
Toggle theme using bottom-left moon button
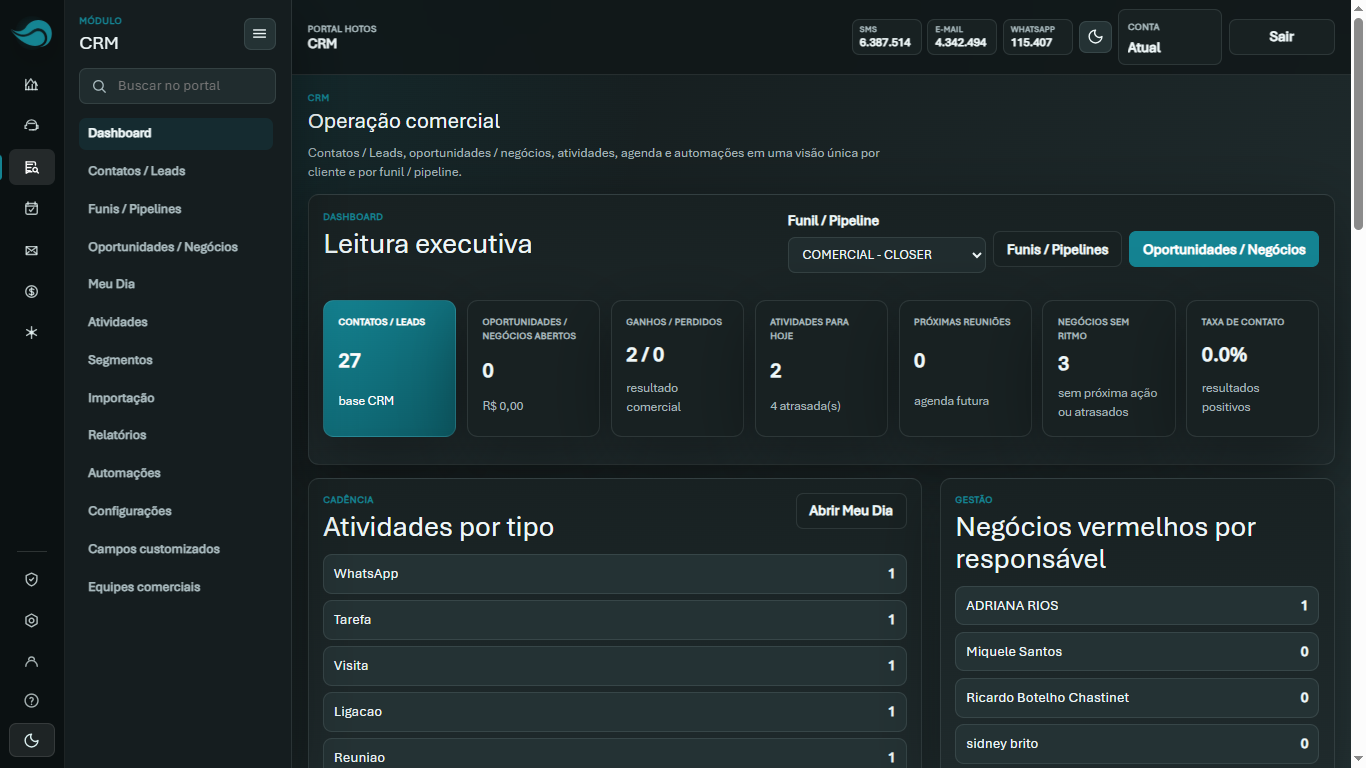point(32,740)
